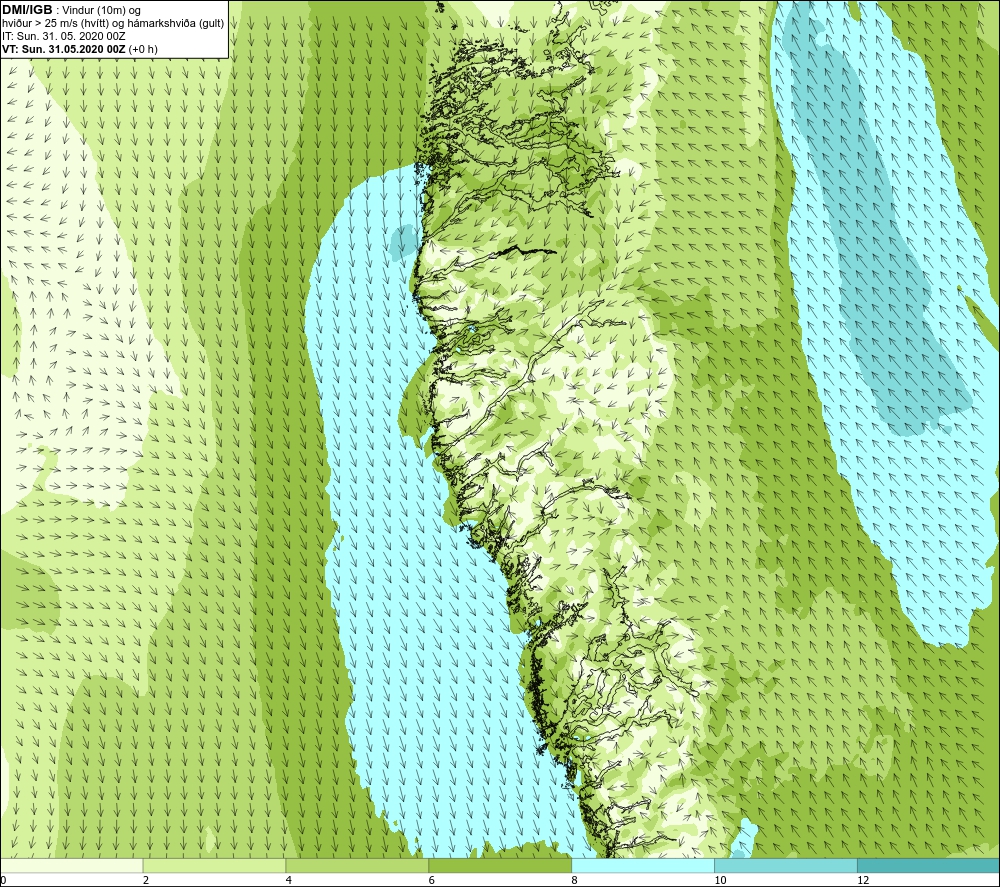1000x887 pixels.
Task: Click the legend scale label '12'
Action: click(863, 880)
